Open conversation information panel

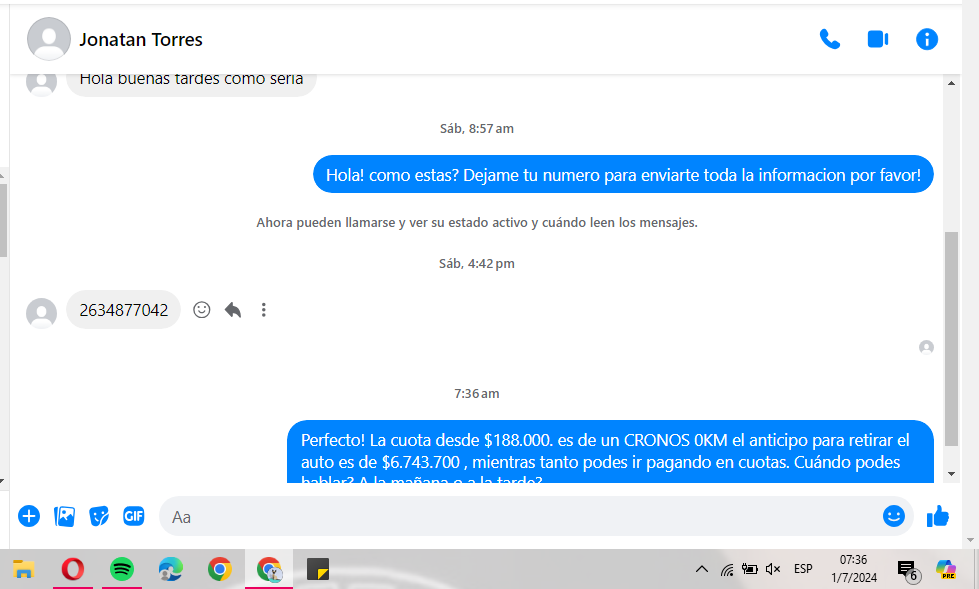pyautogui.click(x=927, y=39)
